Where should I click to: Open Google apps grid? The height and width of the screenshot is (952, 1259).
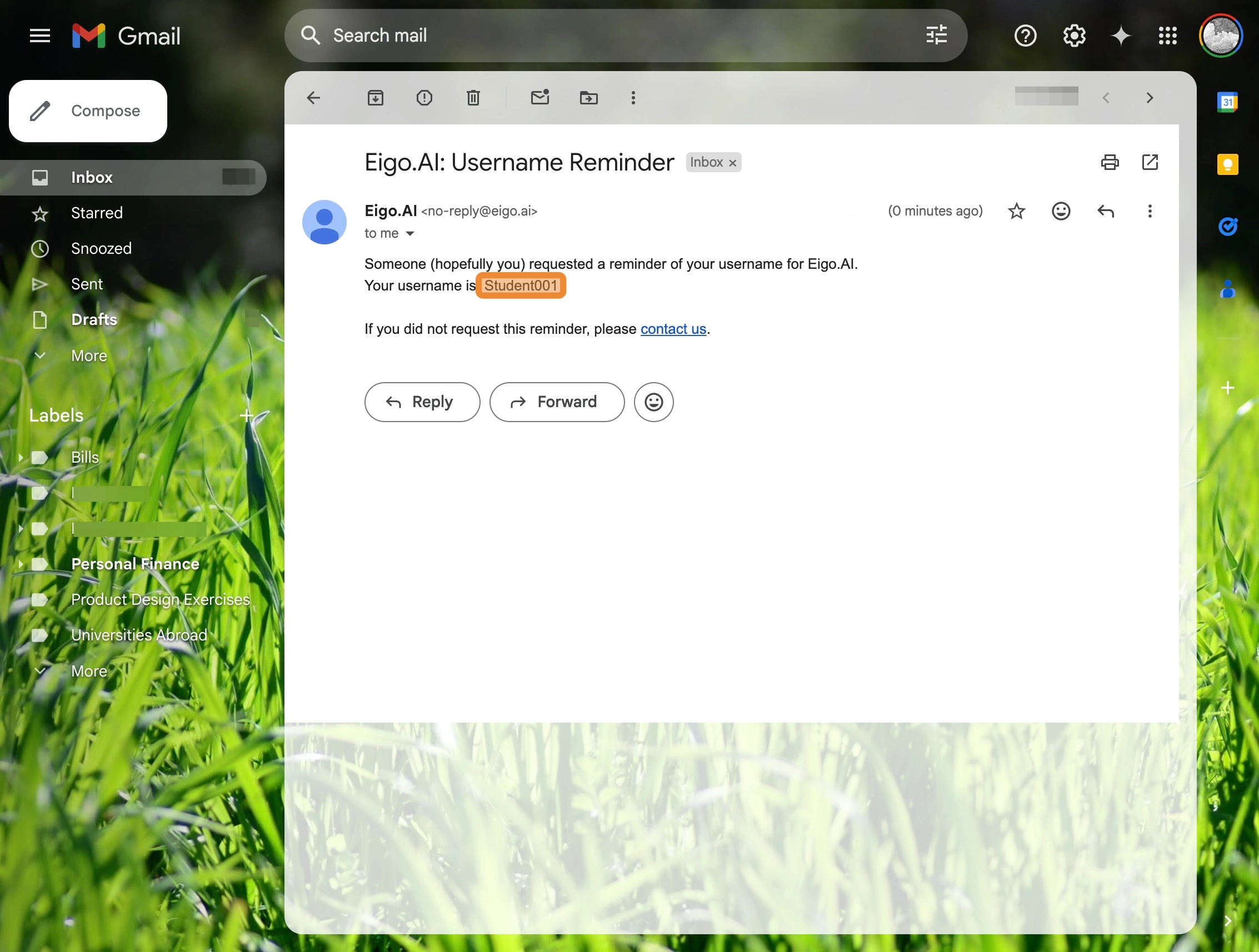coord(1167,36)
